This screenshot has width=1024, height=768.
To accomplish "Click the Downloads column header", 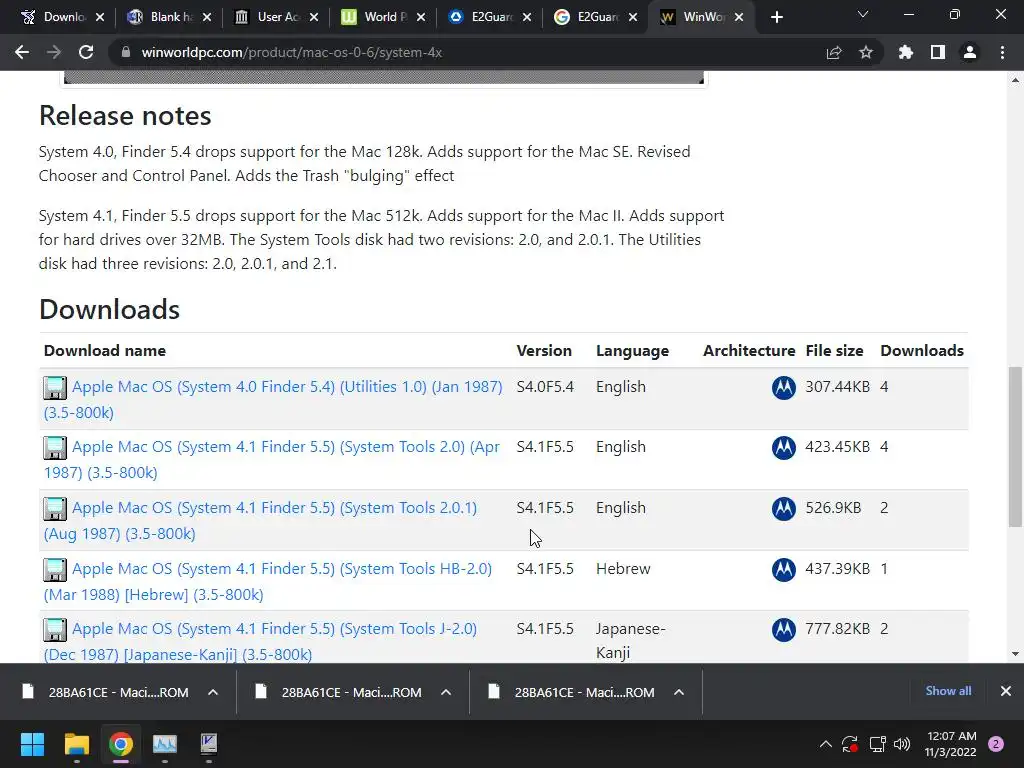I will point(921,351).
